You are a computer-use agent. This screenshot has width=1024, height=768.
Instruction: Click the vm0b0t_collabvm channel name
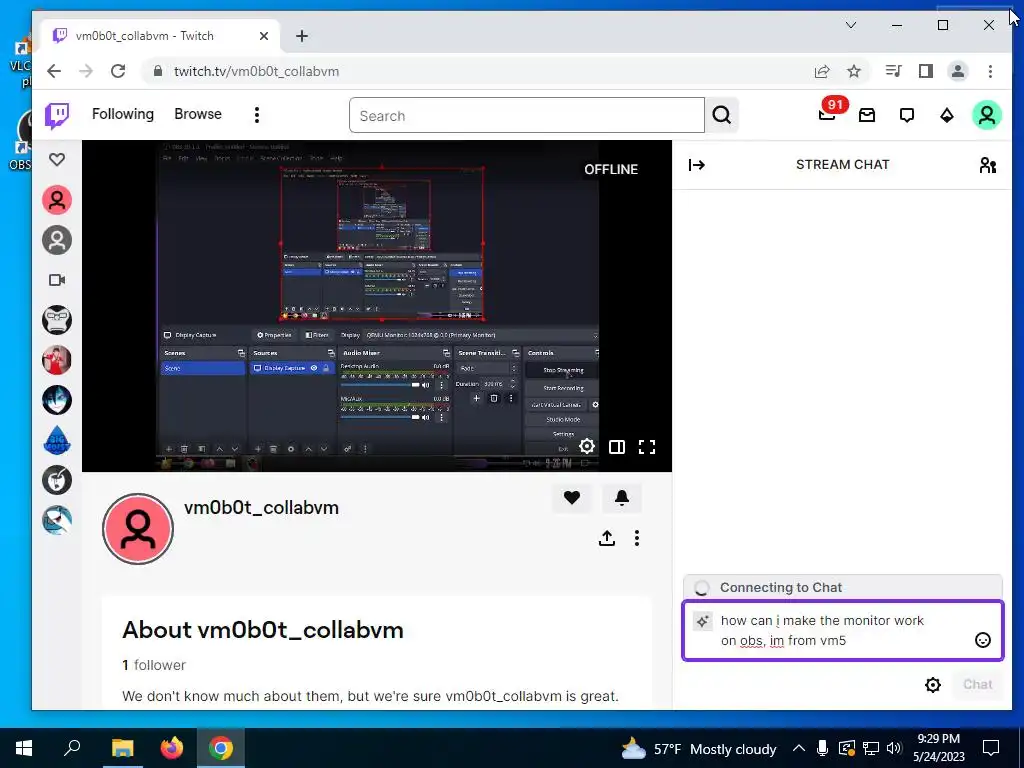point(261,507)
